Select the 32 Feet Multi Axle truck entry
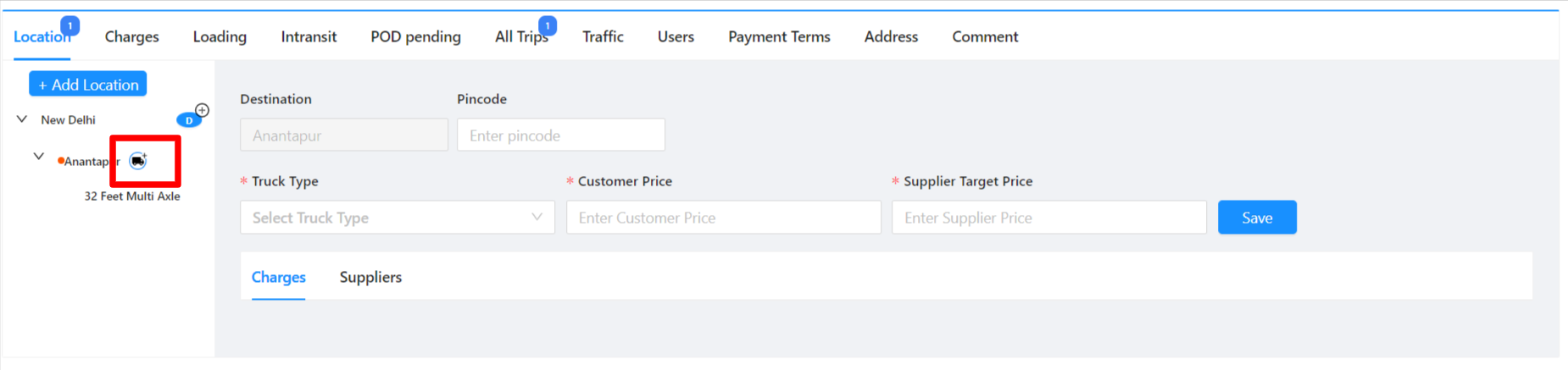Screen dimensions: 1568x370 132,196
